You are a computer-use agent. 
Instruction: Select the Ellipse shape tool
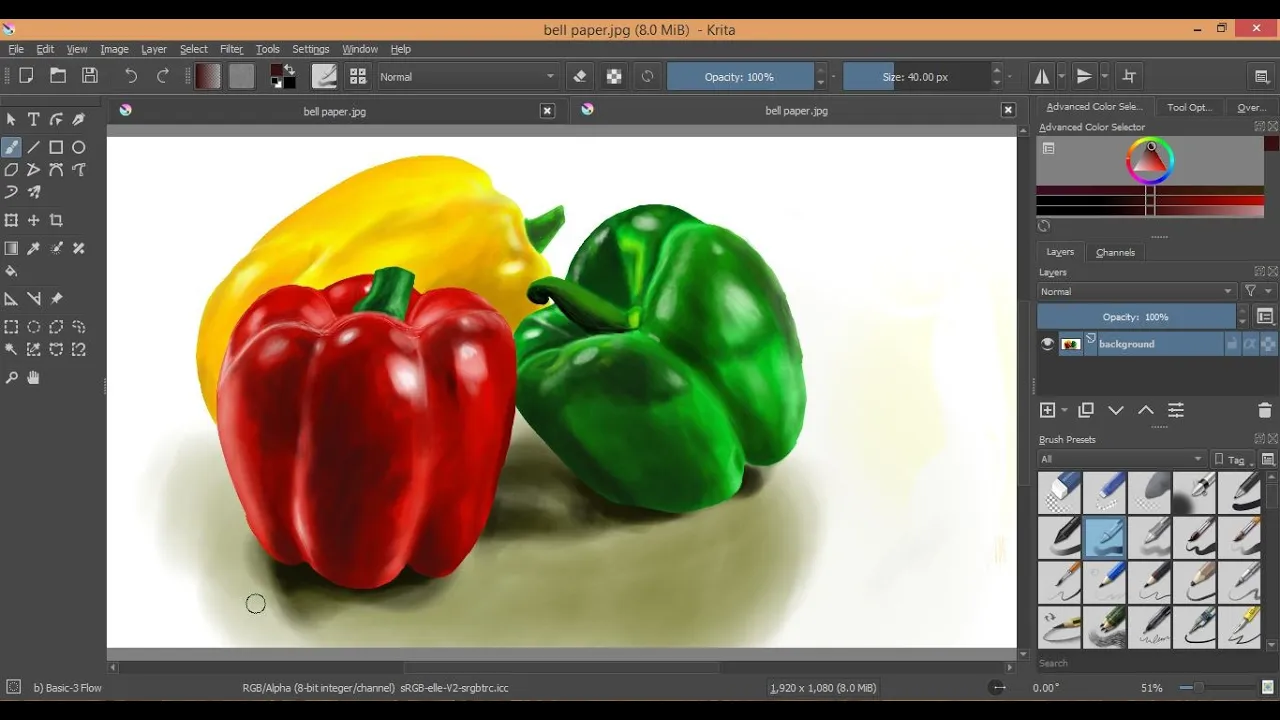[78, 147]
